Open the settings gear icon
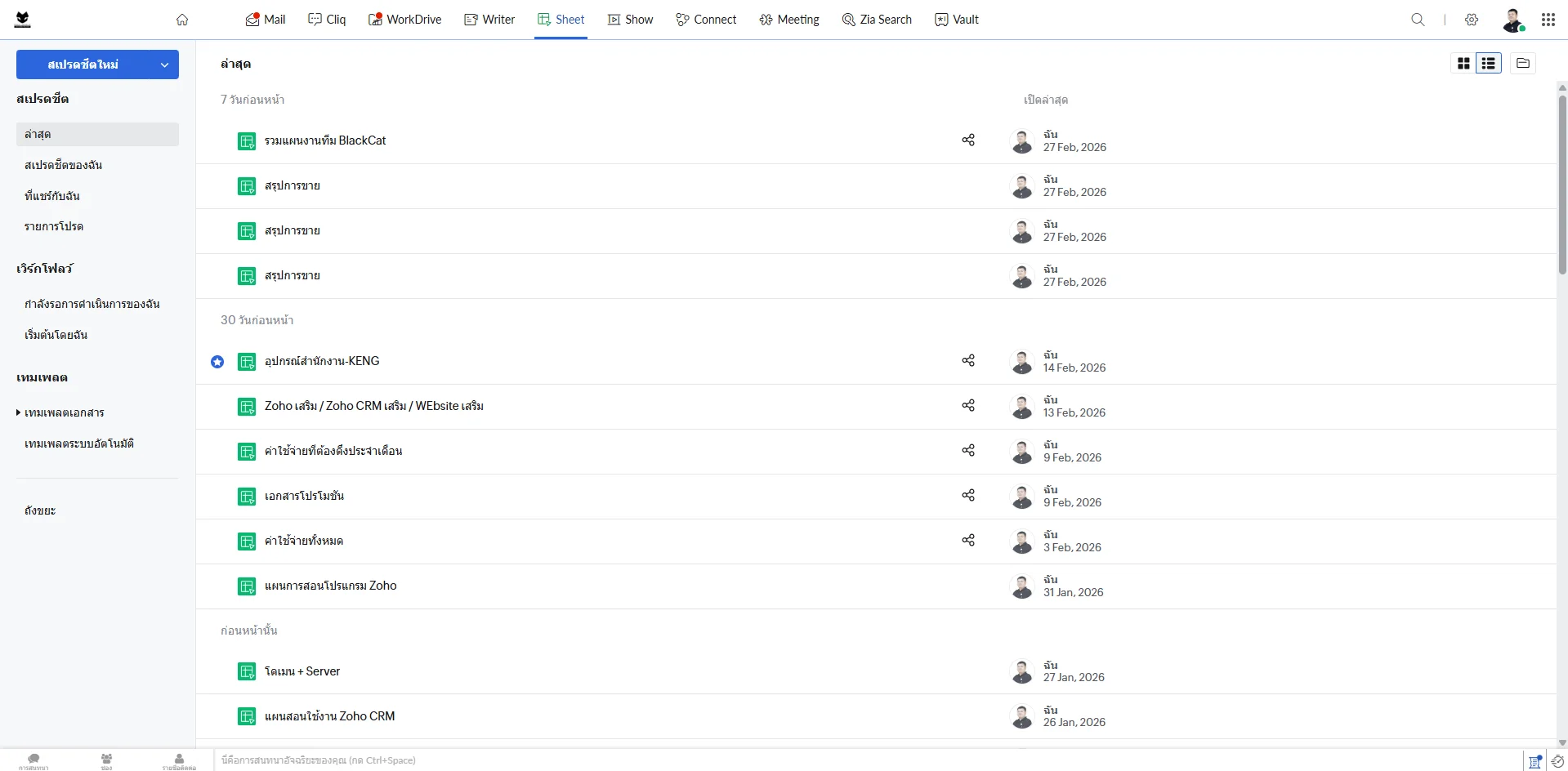1568x771 pixels. tap(1472, 20)
